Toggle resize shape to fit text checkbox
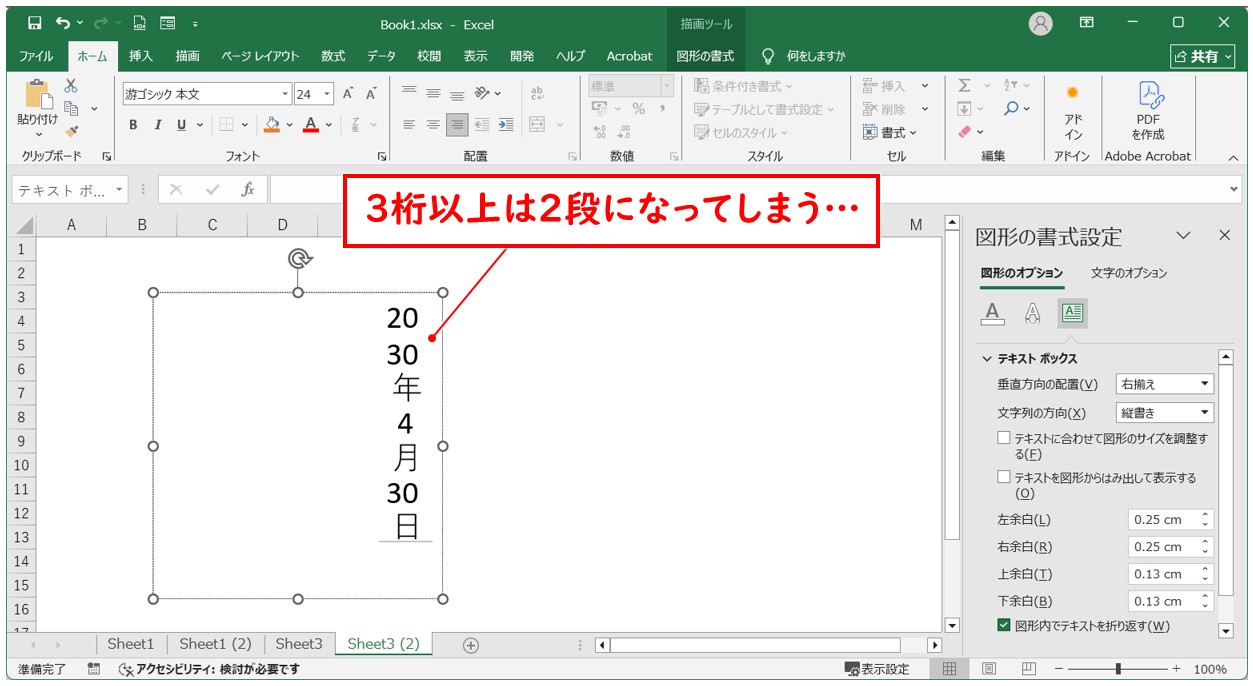 pos(1004,438)
